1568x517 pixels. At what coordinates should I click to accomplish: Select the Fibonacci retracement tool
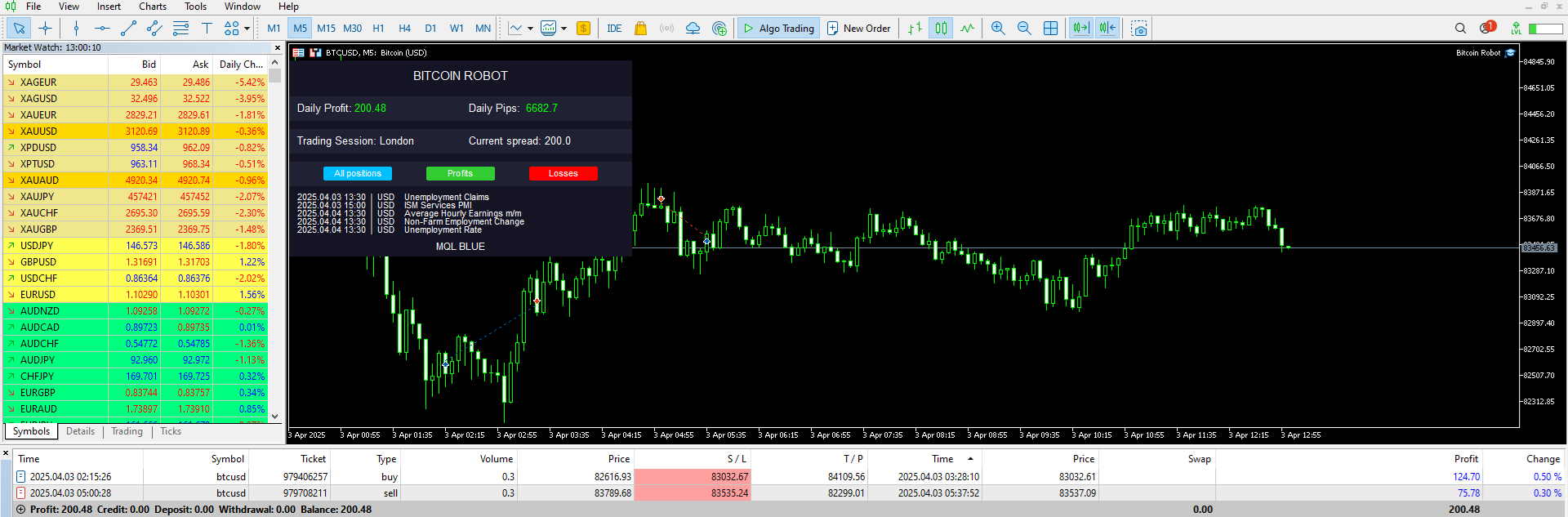pos(180,29)
